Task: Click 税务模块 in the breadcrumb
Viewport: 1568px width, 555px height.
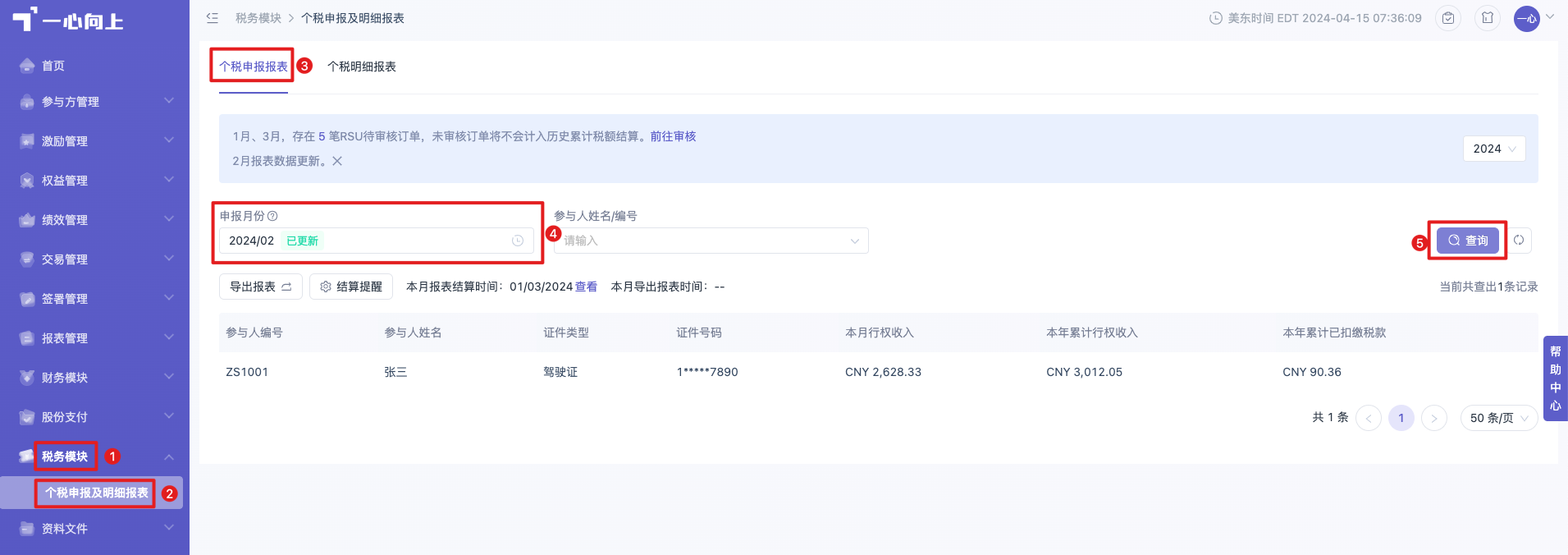Action: click(258, 18)
